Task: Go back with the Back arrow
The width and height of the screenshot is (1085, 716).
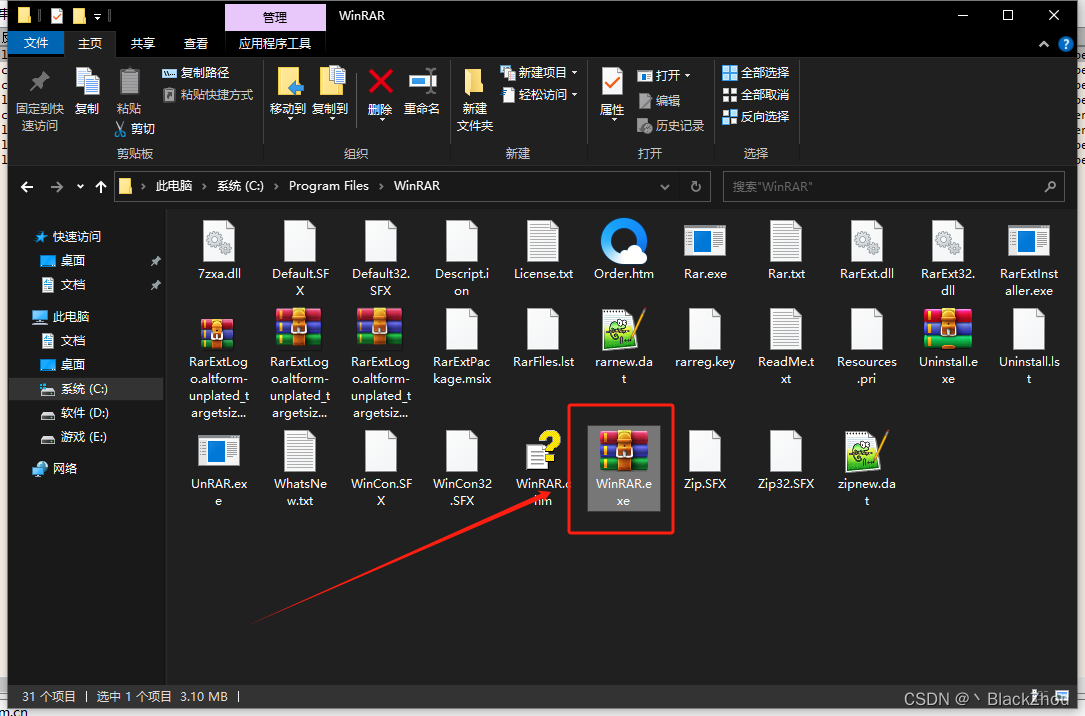Action: (x=27, y=187)
